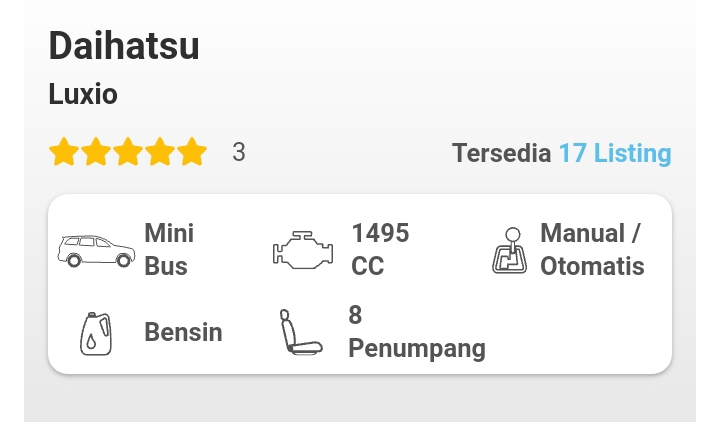Click the Bensin fuel type text
720x440 pixels.
click(183, 332)
